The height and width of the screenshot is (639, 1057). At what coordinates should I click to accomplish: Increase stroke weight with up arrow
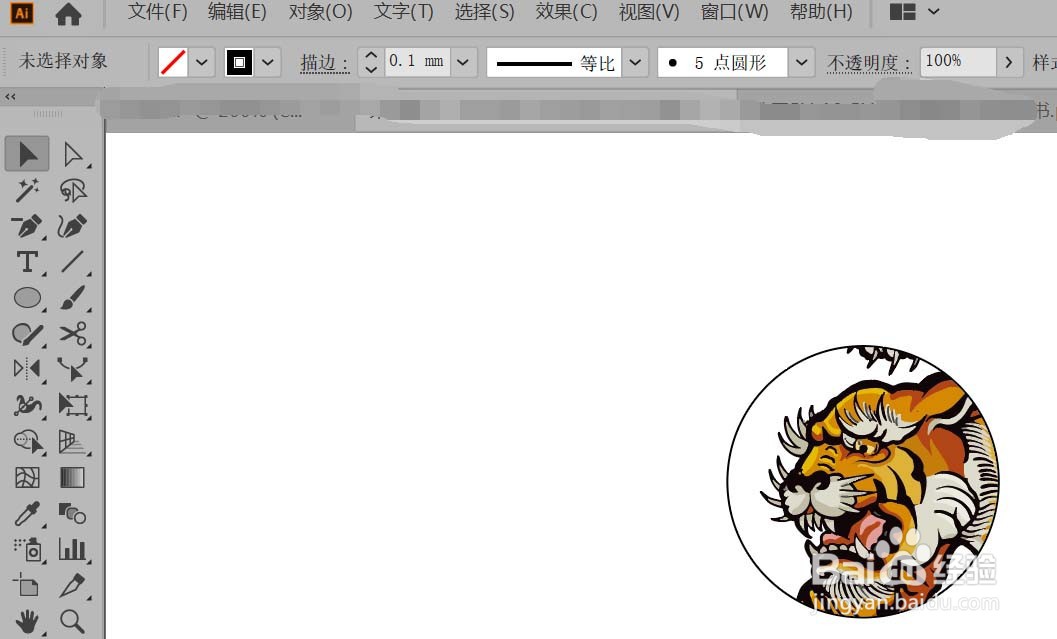coord(371,55)
